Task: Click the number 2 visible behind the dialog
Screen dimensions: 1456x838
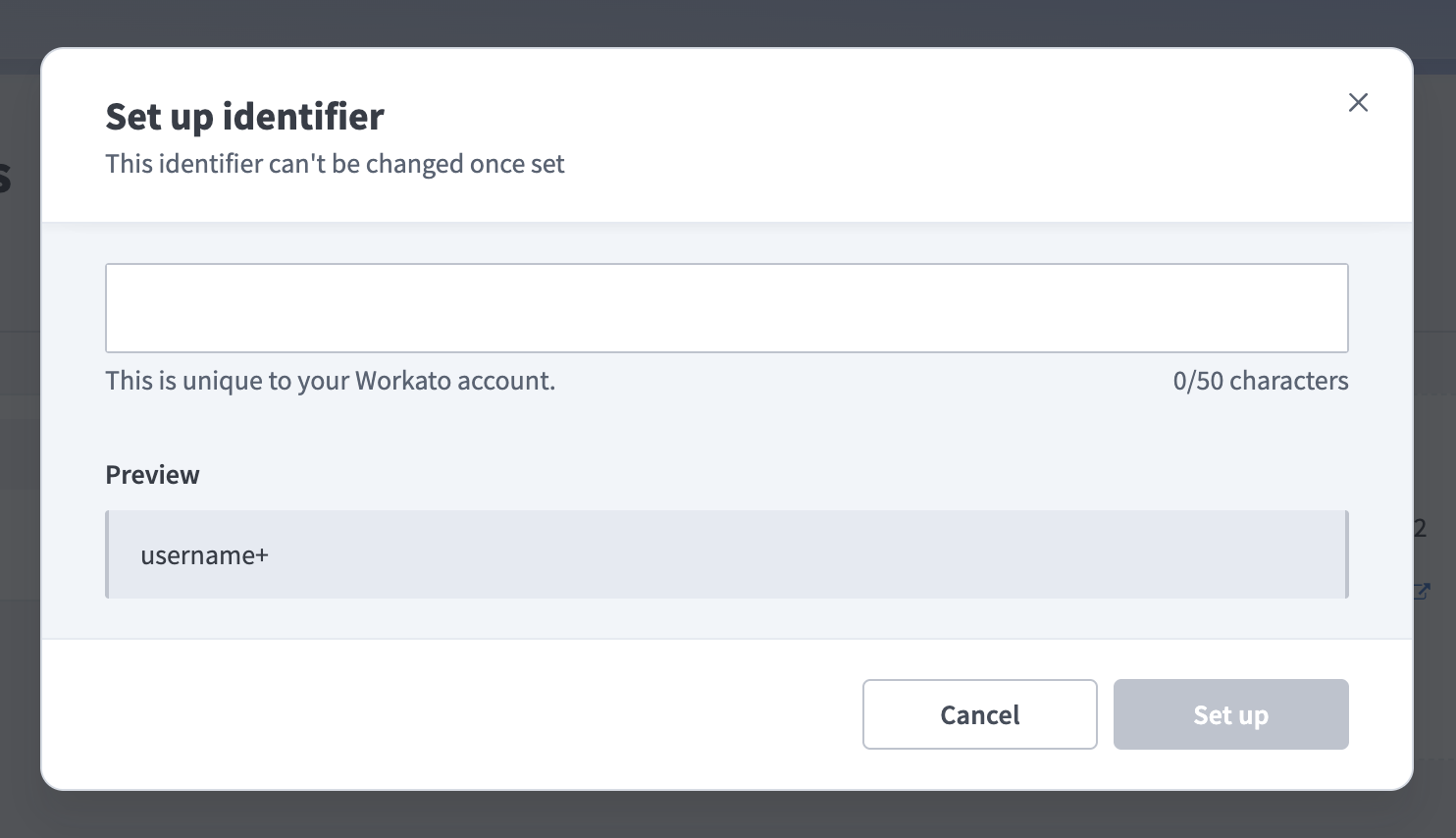Action: 1423,528
